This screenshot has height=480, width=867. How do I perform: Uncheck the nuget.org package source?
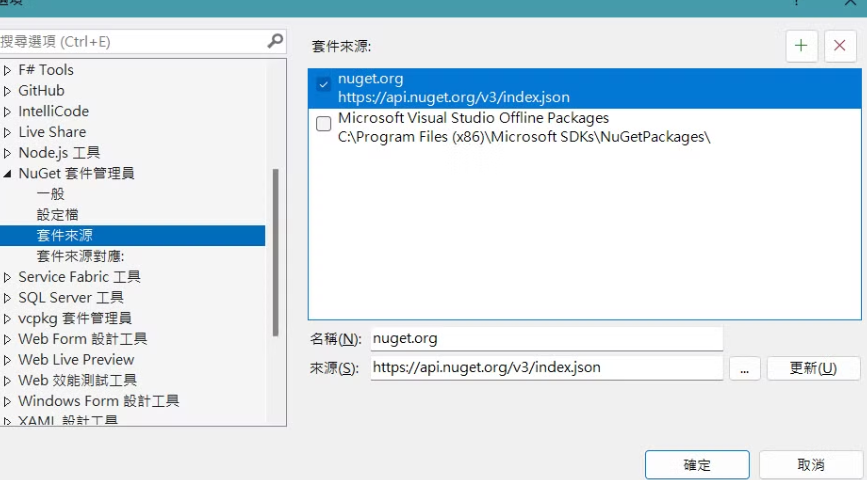tap(323, 84)
